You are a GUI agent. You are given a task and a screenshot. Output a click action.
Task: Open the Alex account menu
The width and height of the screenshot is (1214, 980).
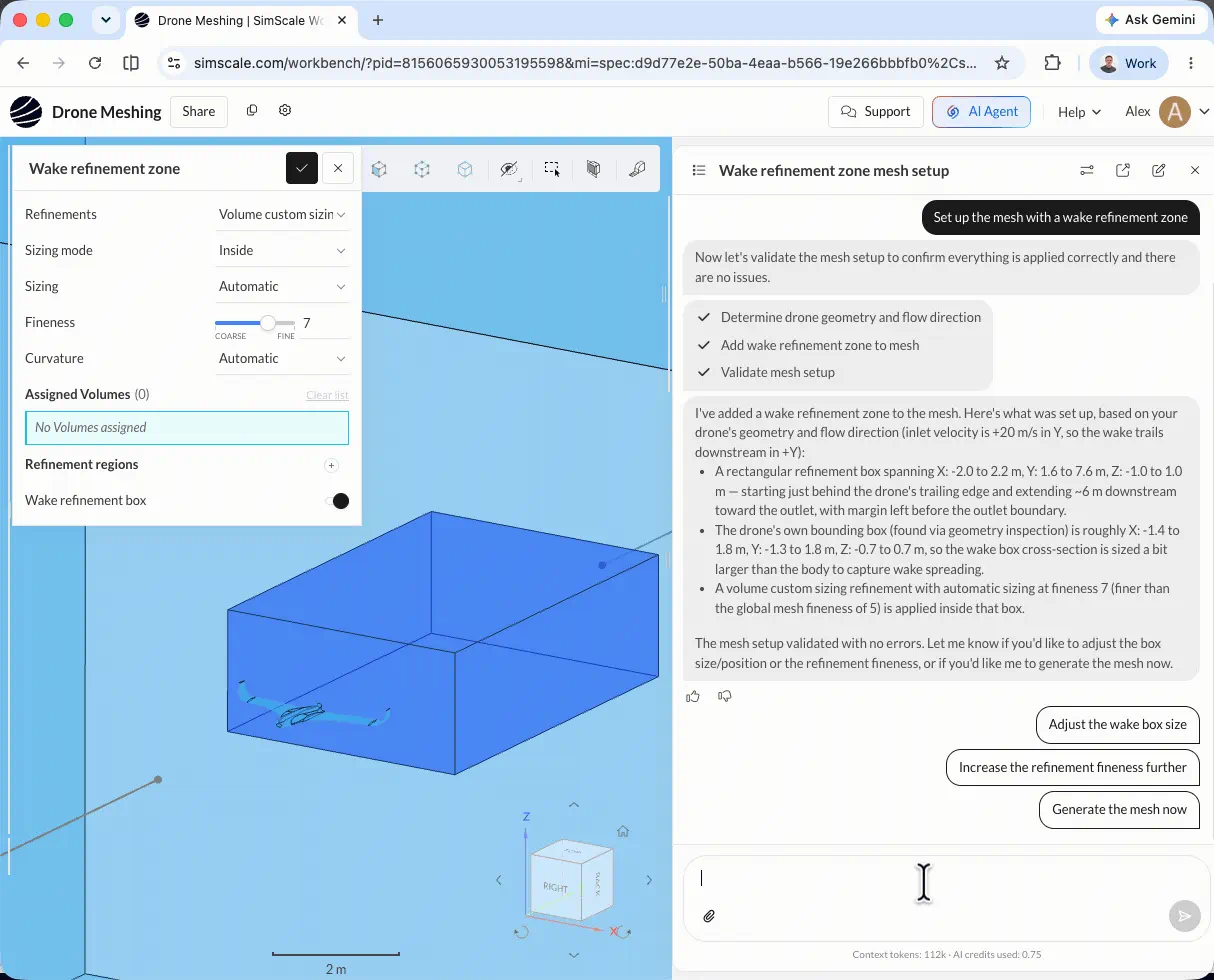tap(1167, 112)
